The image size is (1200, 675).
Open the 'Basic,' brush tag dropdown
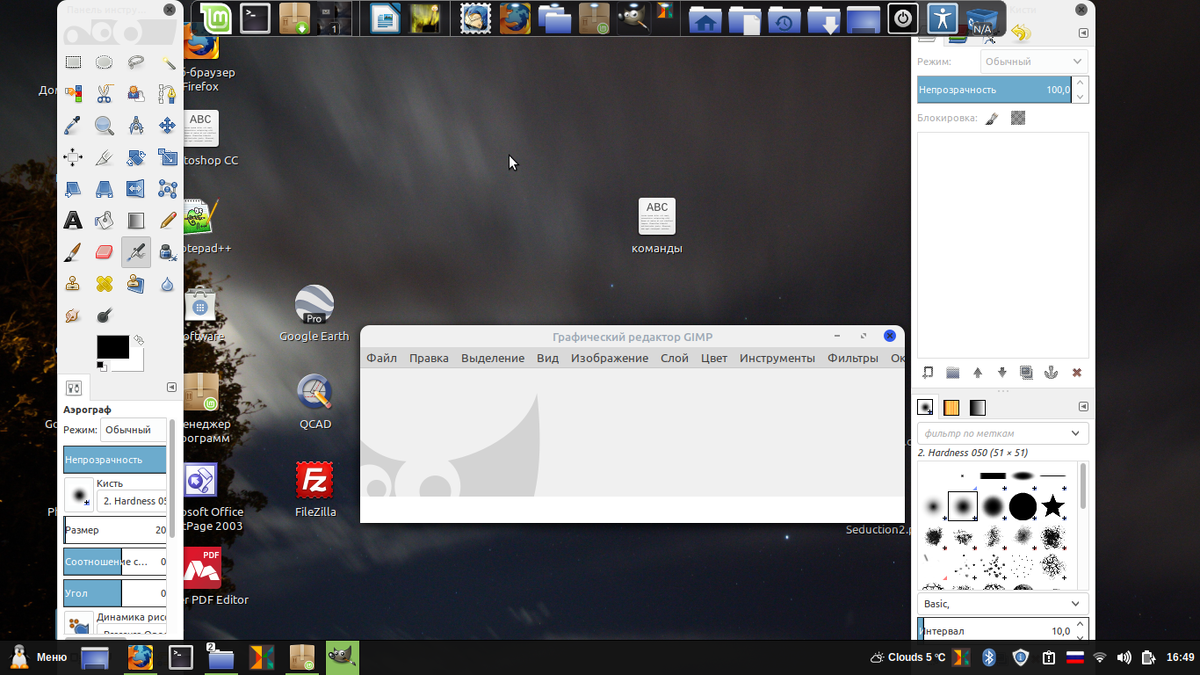pos(1003,604)
